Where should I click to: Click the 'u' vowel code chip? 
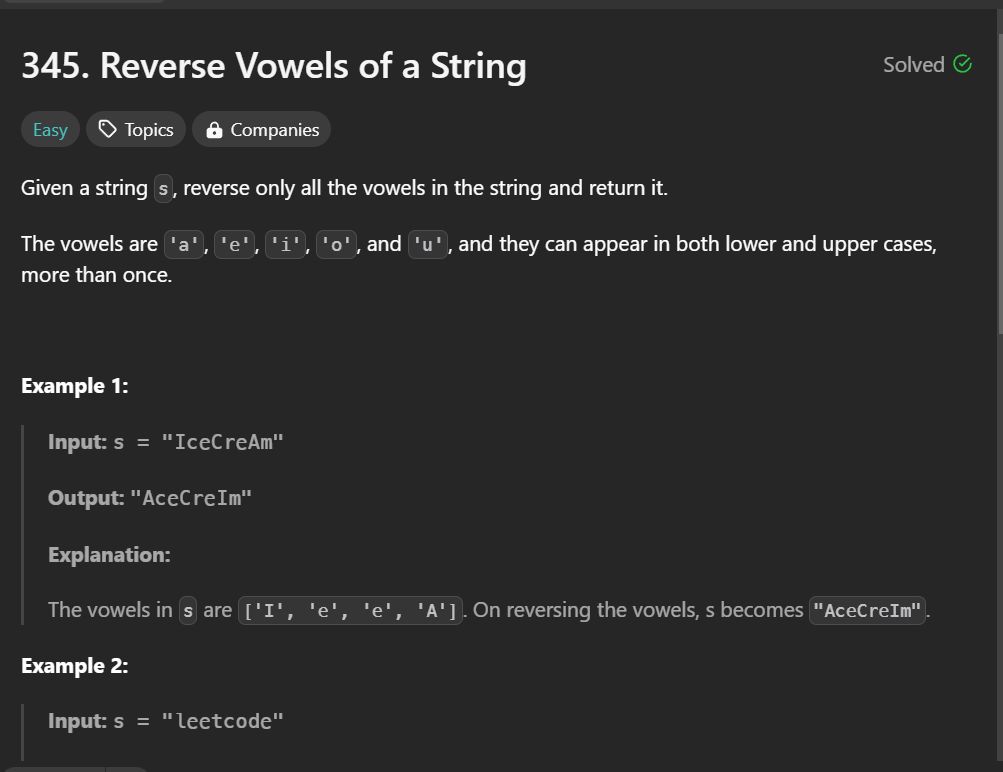coord(427,244)
